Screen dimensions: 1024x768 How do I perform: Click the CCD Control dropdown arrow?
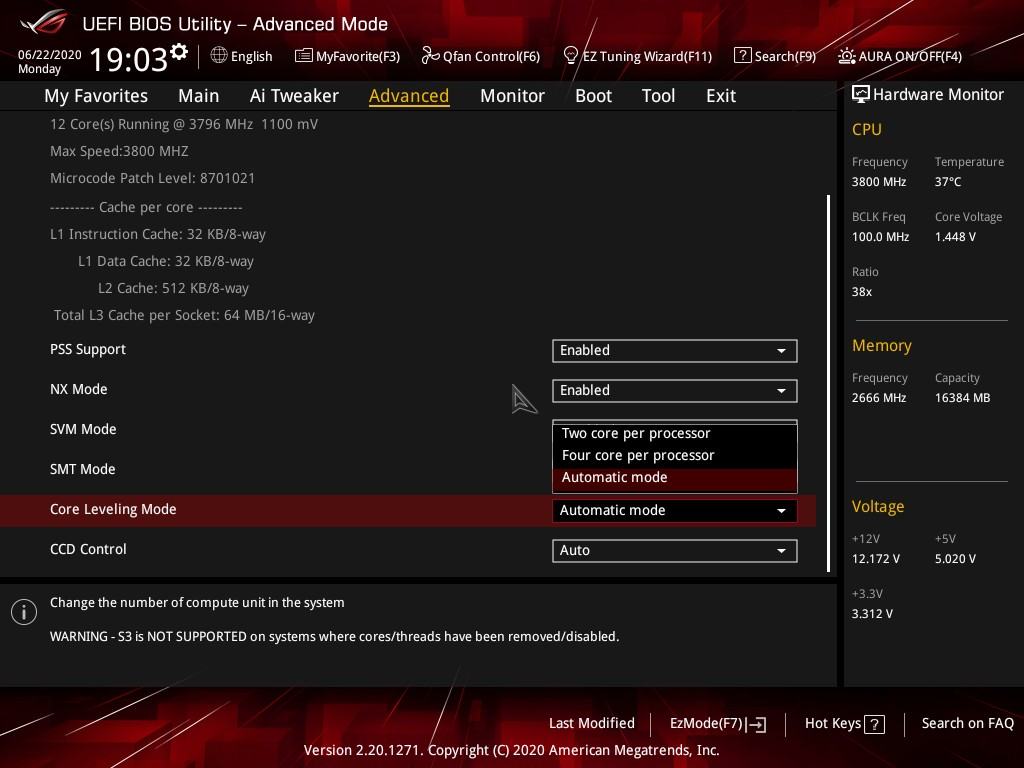tap(781, 551)
